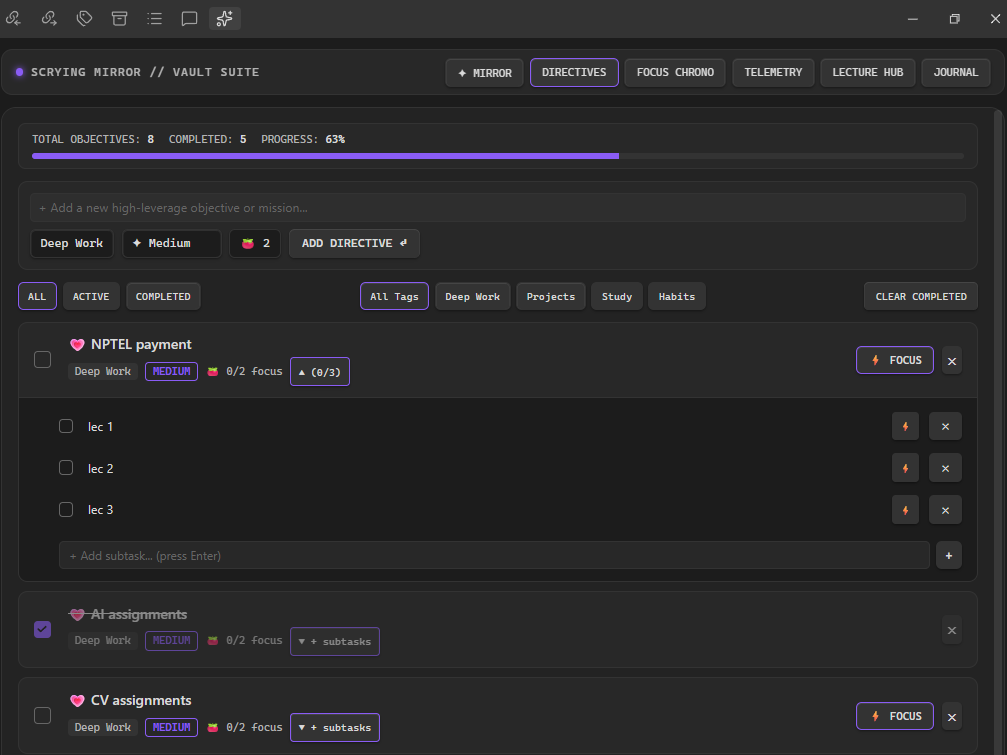Select the All Tags filter
The width and height of the screenshot is (1007, 755).
point(394,296)
